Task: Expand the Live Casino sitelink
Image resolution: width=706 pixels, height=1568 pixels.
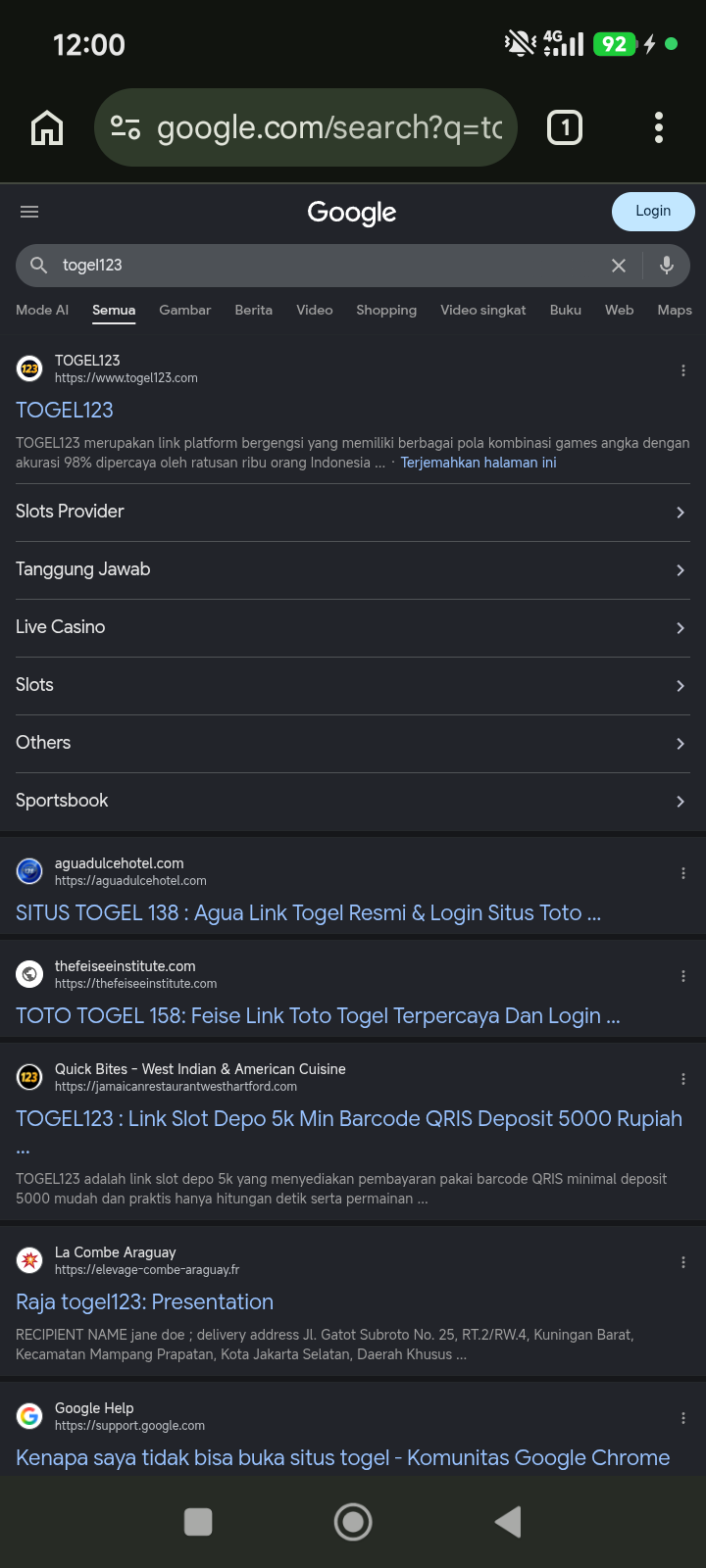Action: pyautogui.click(x=353, y=628)
